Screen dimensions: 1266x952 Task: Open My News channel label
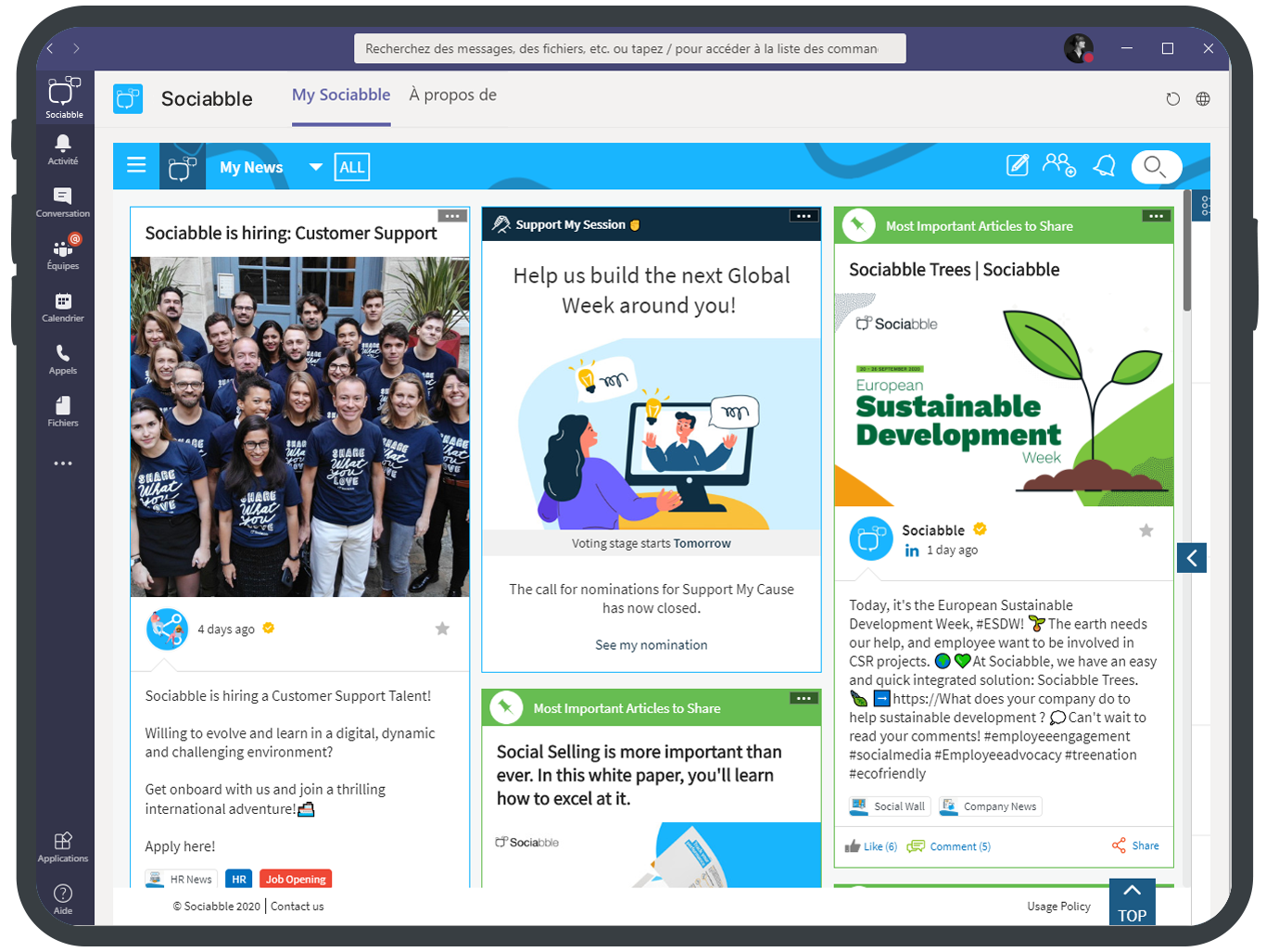(x=251, y=168)
